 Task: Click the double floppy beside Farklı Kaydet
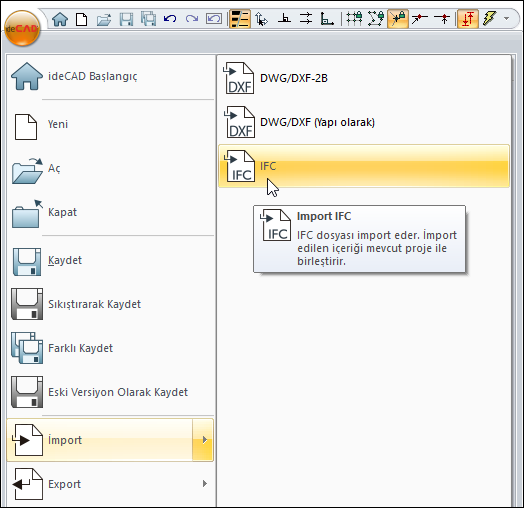[x=27, y=348]
